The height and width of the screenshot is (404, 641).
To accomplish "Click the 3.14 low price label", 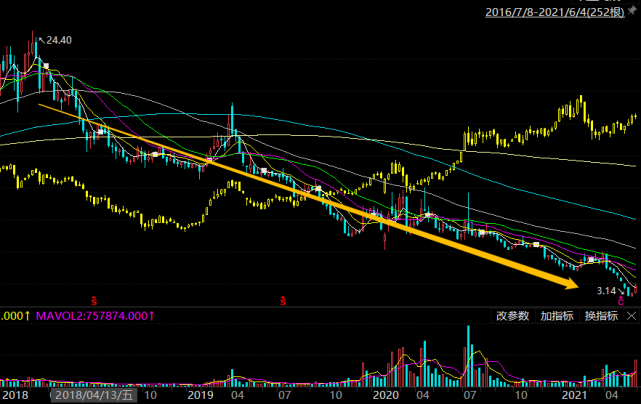I will coord(606,291).
